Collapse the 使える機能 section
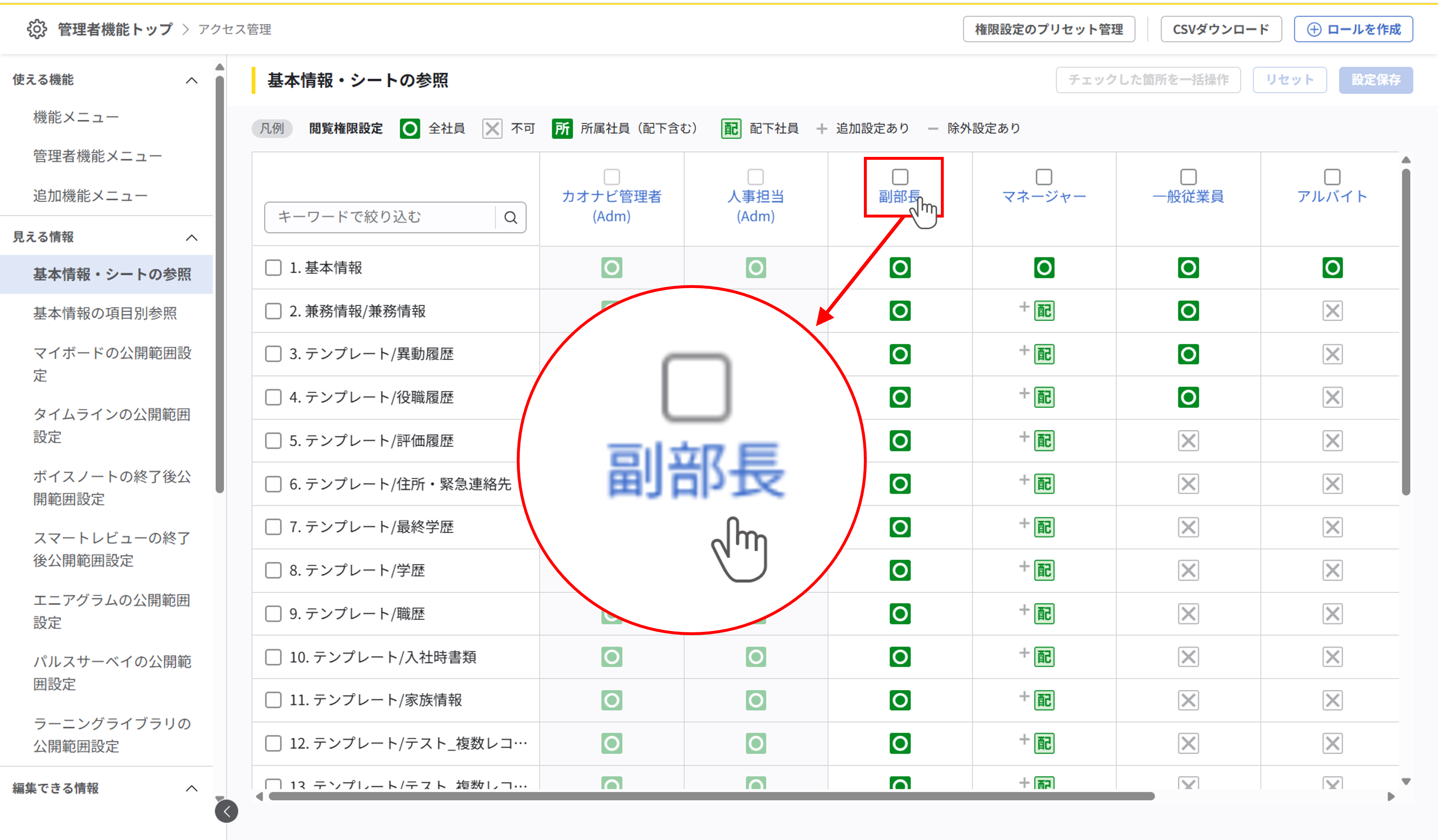Viewport: 1438px width, 840px height. pos(192,81)
